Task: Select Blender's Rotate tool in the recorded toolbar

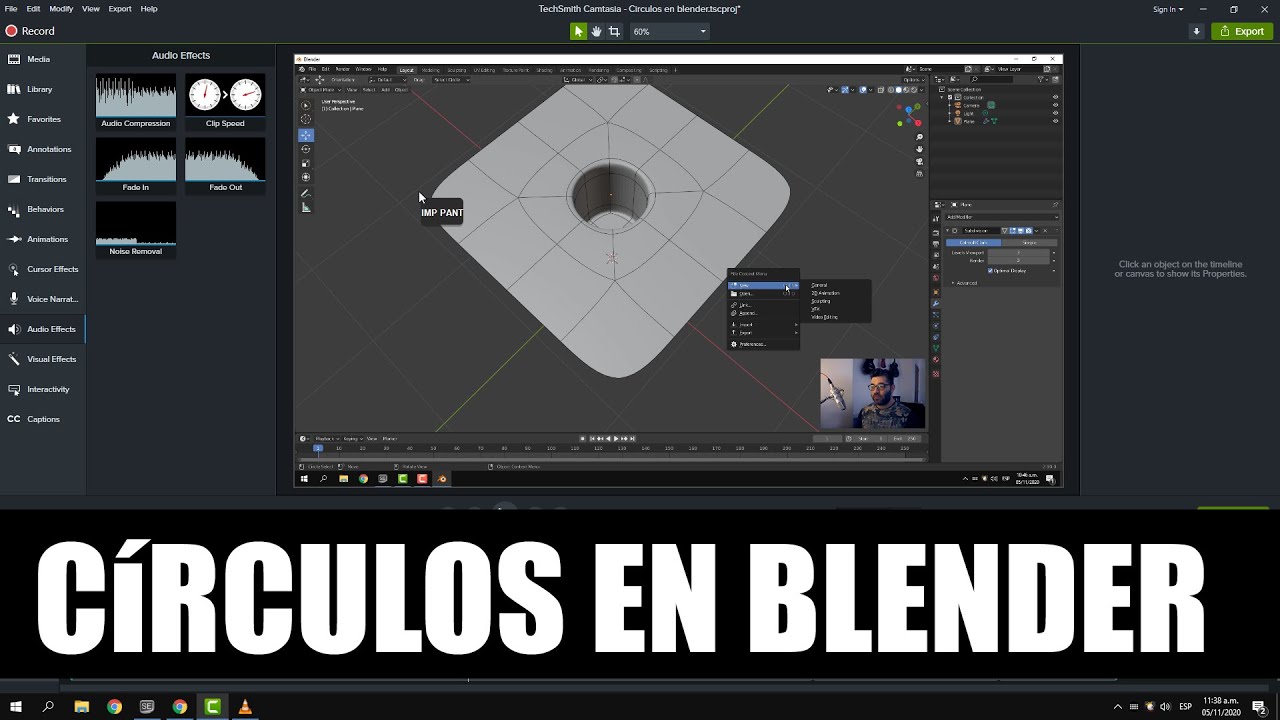Action: (x=306, y=149)
